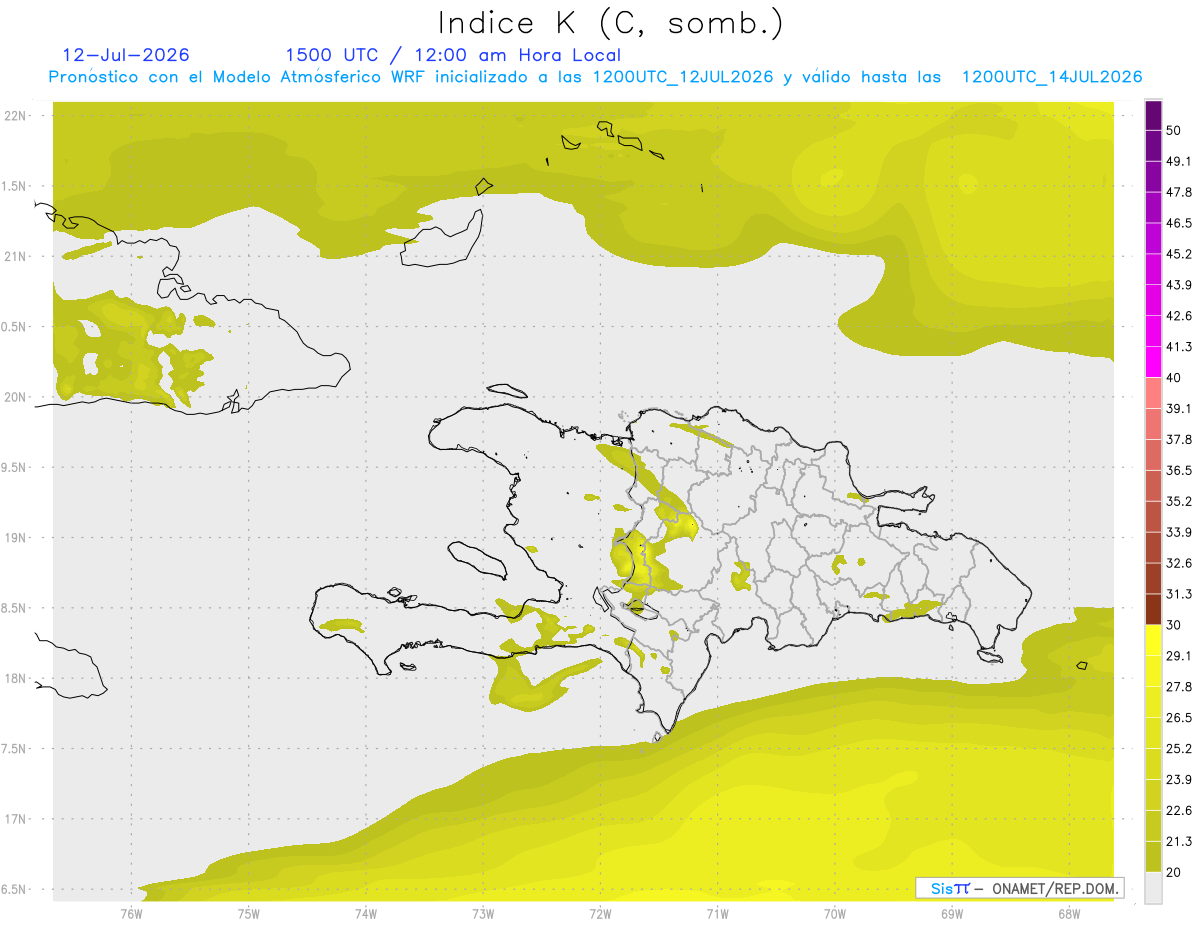Screen dimensions: 1200x927
Task: Click the 19N latitude tick label
Action: click(15, 538)
